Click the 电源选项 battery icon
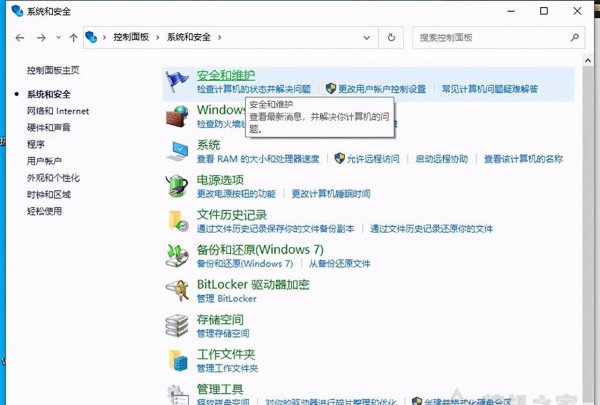The image size is (600, 405). point(177,186)
